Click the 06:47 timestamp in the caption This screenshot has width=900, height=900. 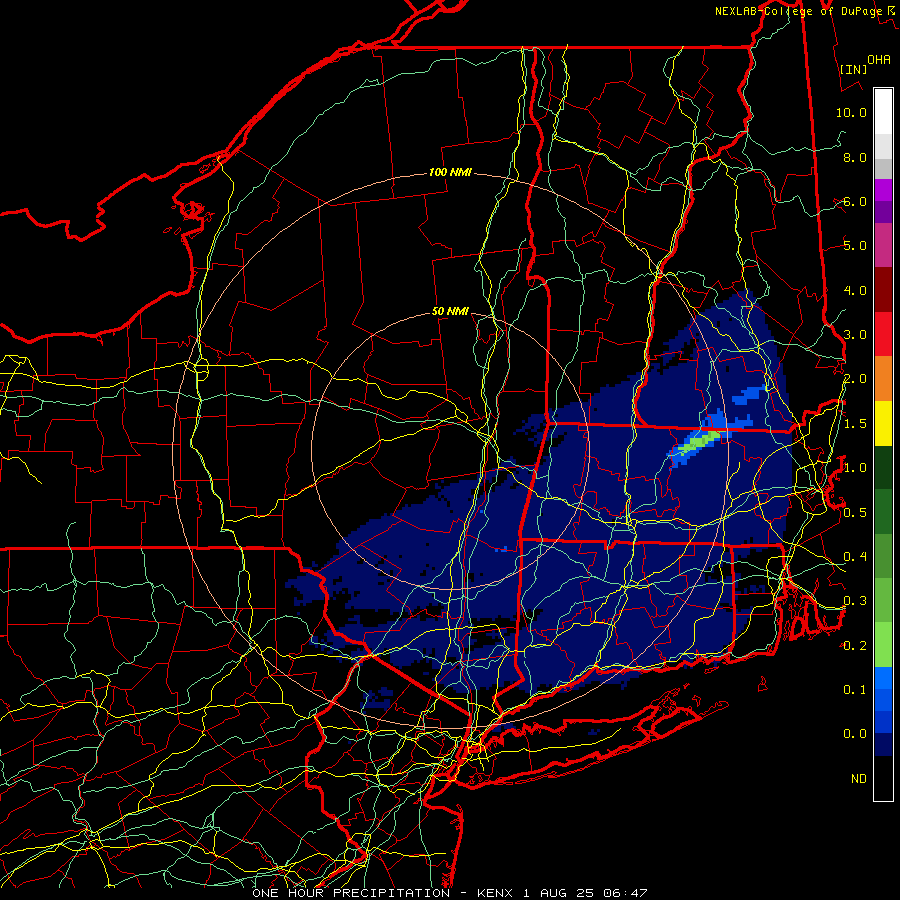pyautogui.click(x=625, y=893)
